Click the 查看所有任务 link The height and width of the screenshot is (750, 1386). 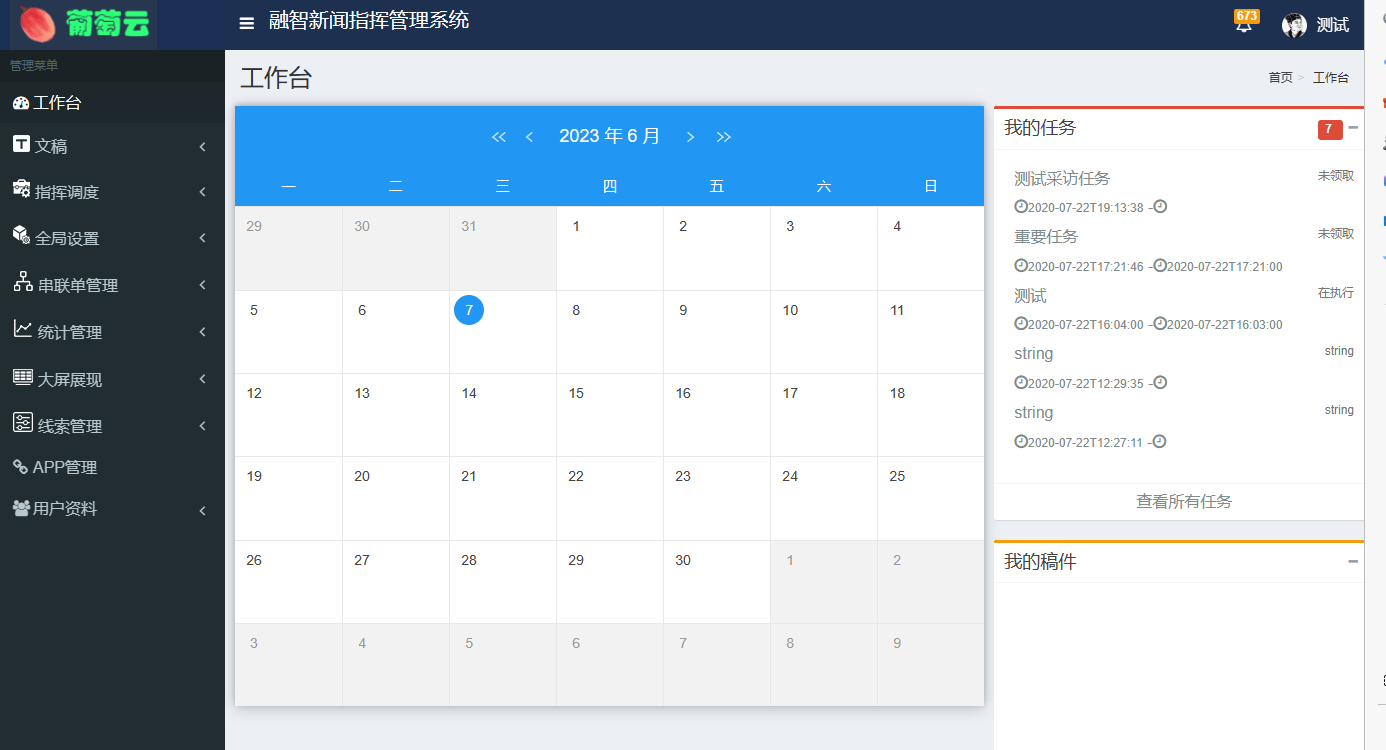coord(1183,502)
